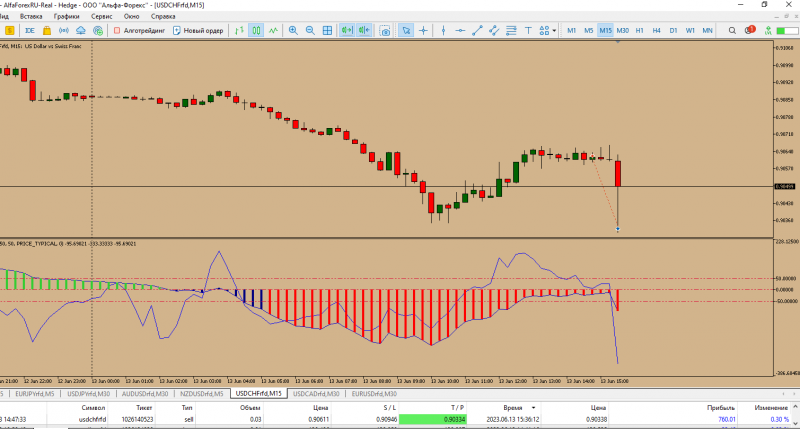Image resolution: width=800 pixels, height=429 pixels.
Task: Zoom out of the chart
Action: coord(311,31)
